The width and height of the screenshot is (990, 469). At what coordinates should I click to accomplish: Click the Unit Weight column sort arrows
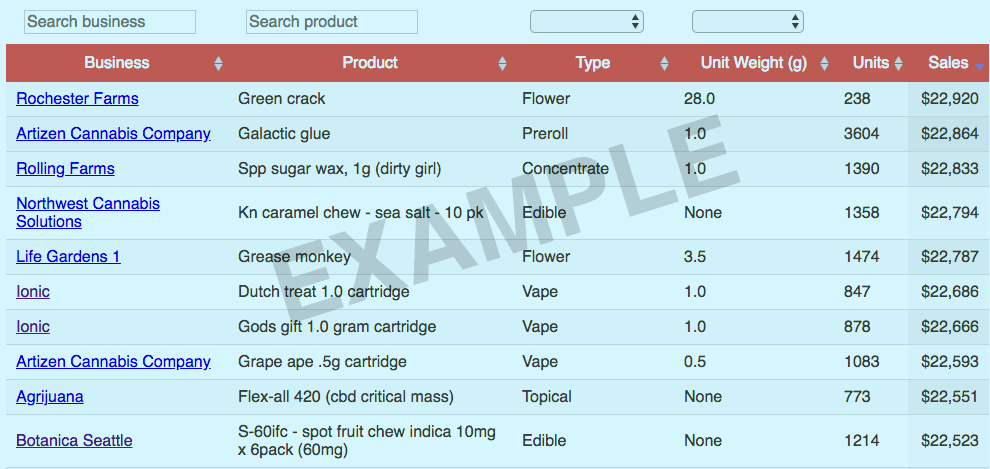point(824,63)
